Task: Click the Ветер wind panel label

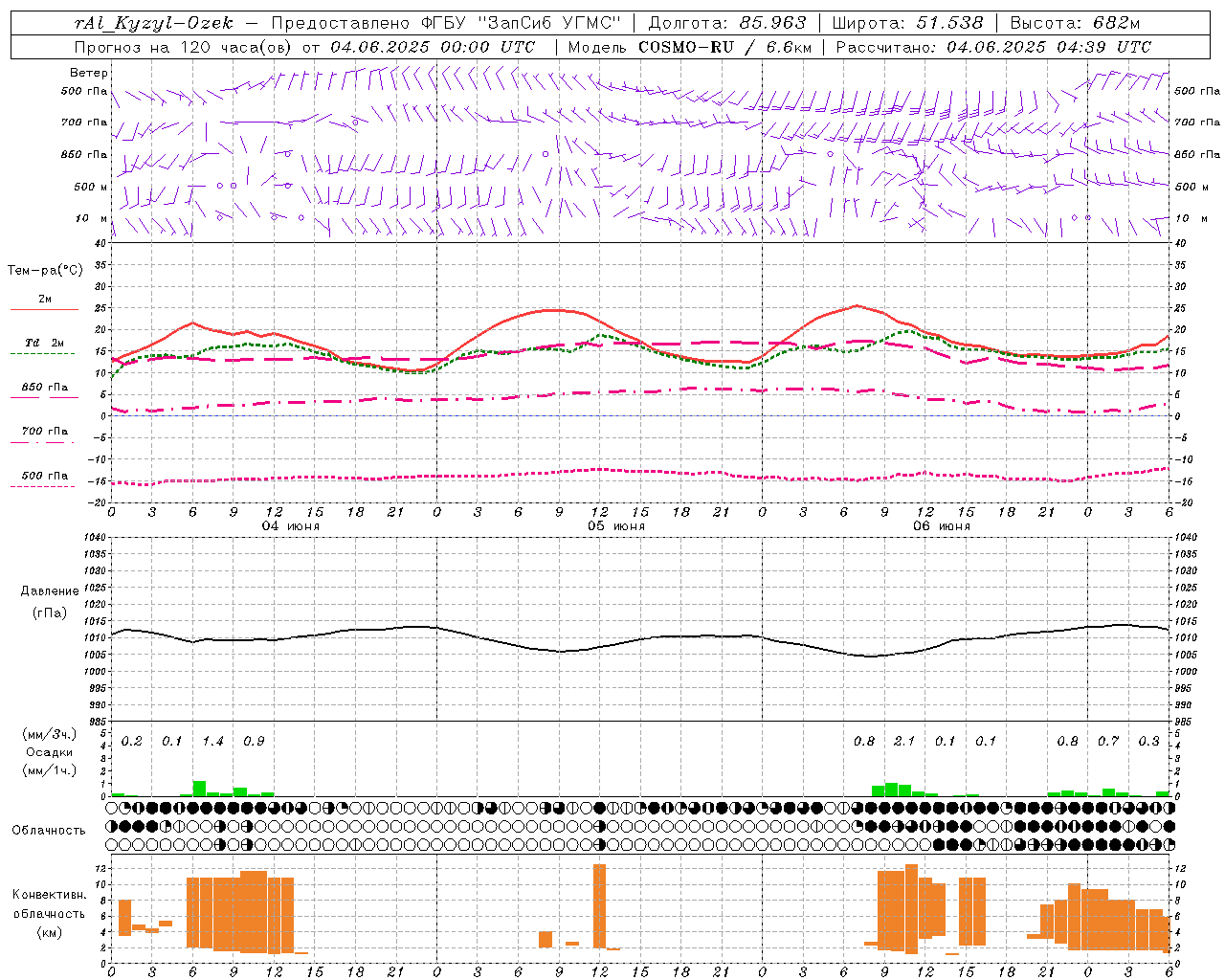Action: point(89,73)
